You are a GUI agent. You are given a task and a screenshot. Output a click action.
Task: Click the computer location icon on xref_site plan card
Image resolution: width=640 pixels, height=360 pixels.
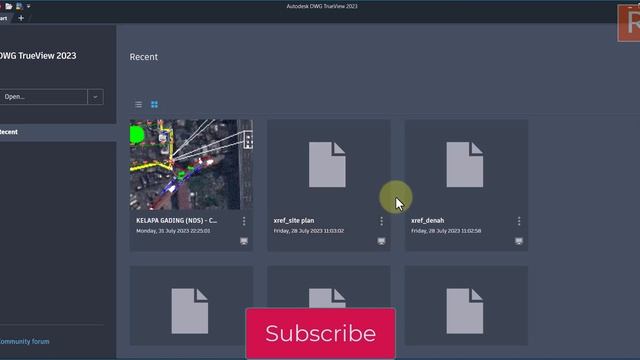381,241
